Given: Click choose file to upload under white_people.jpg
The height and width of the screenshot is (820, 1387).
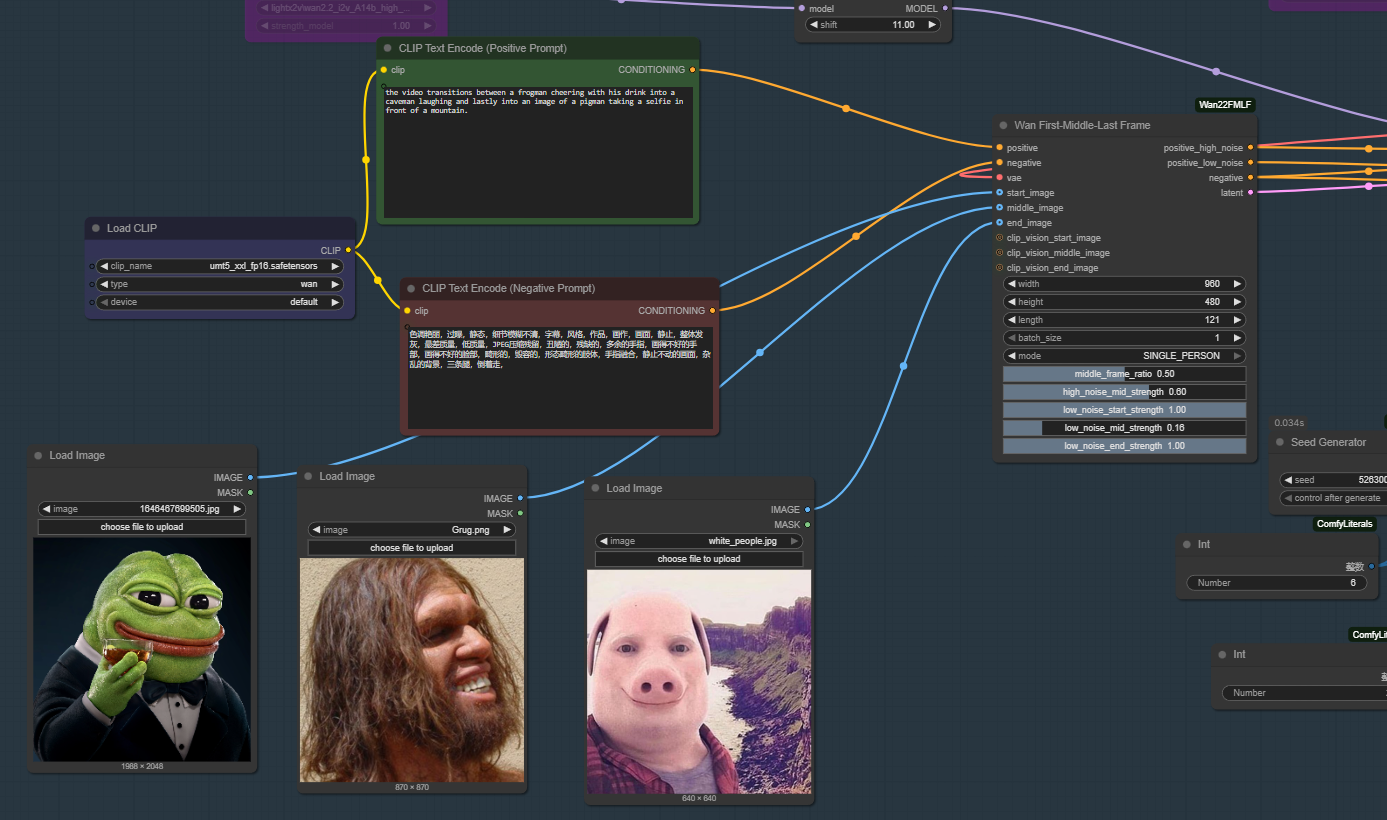Looking at the screenshot, I should (x=698, y=559).
